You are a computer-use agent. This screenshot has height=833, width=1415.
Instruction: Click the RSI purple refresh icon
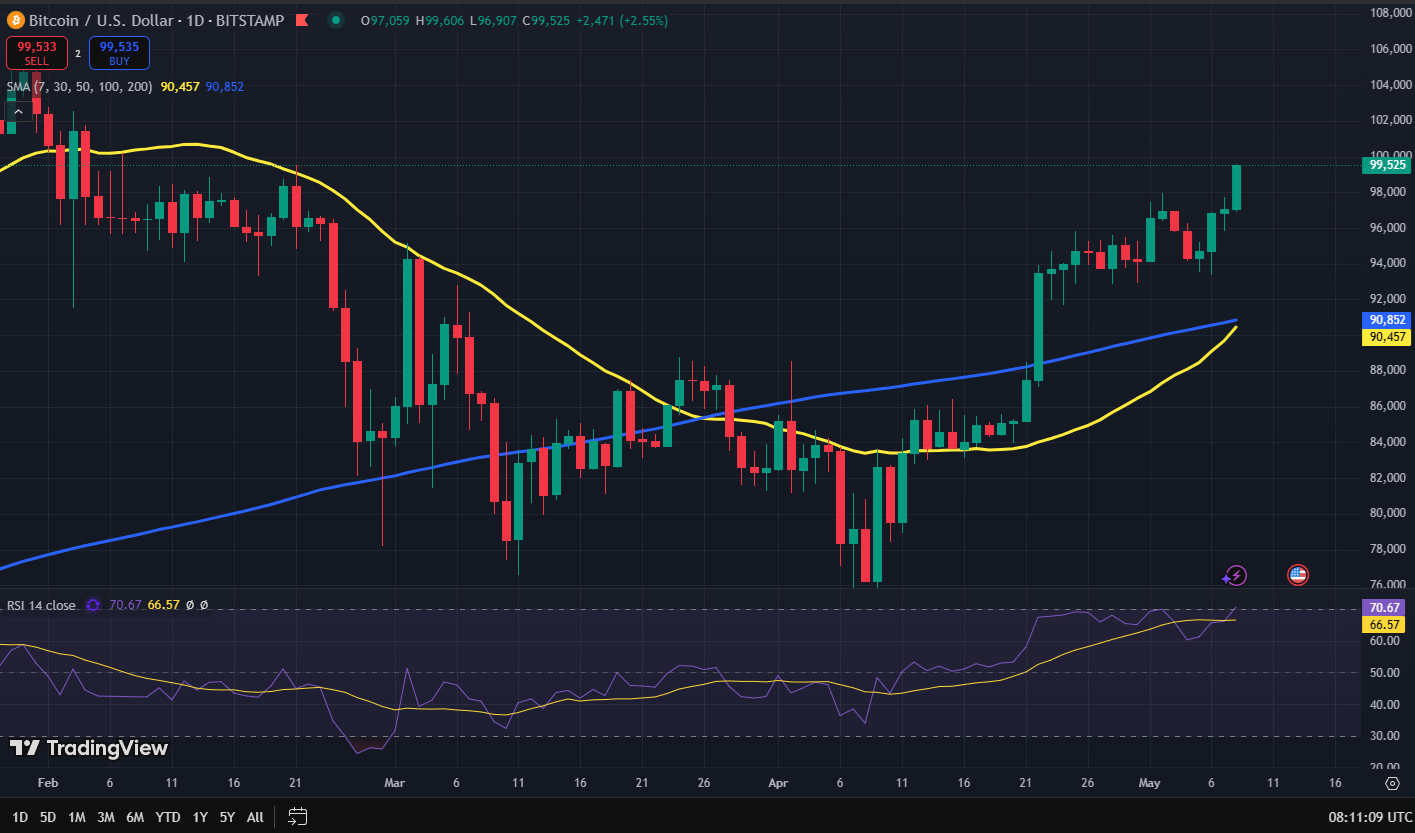(93, 605)
